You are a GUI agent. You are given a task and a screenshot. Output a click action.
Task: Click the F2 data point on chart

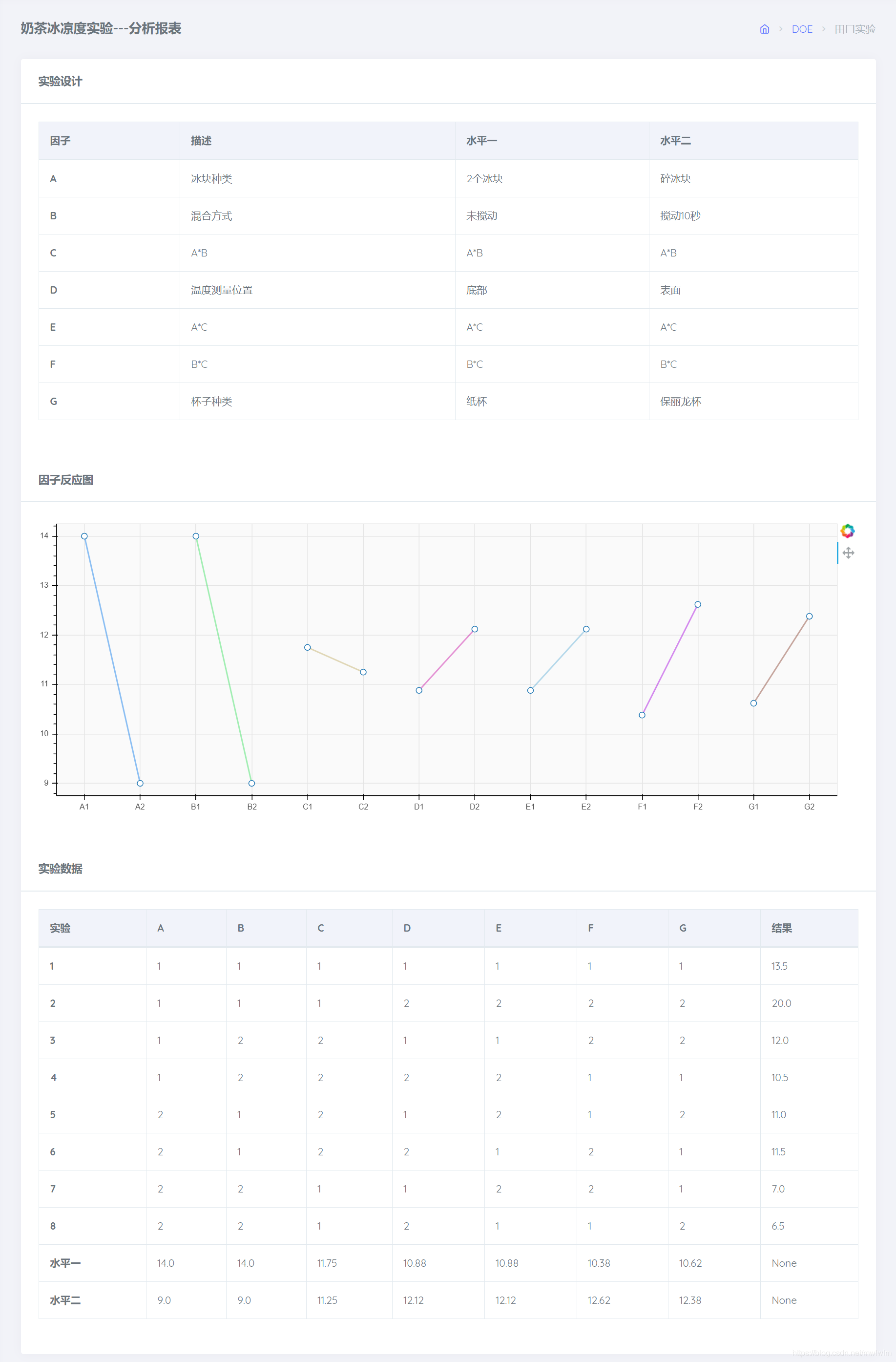tap(698, 604)
